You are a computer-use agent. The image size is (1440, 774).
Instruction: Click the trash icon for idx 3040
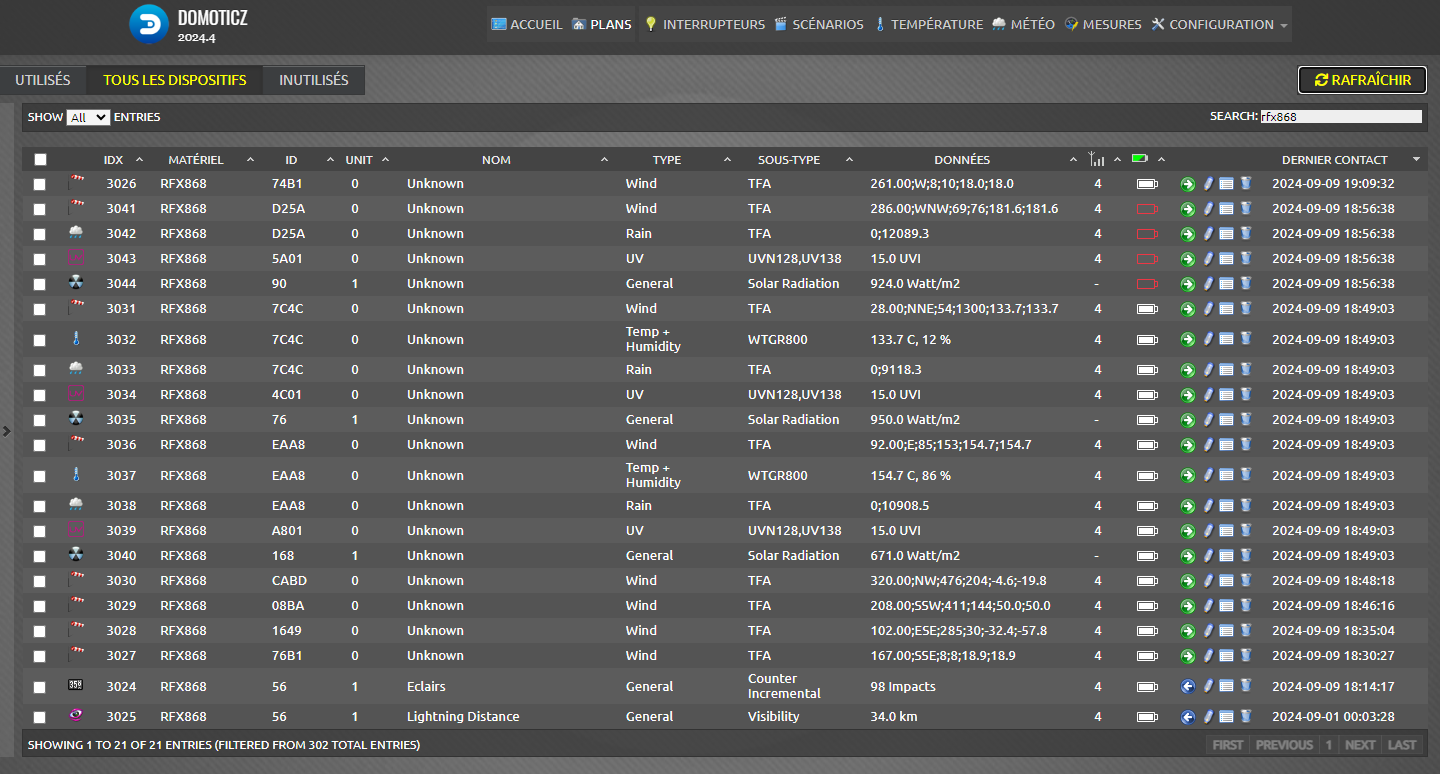[1245, 556]
